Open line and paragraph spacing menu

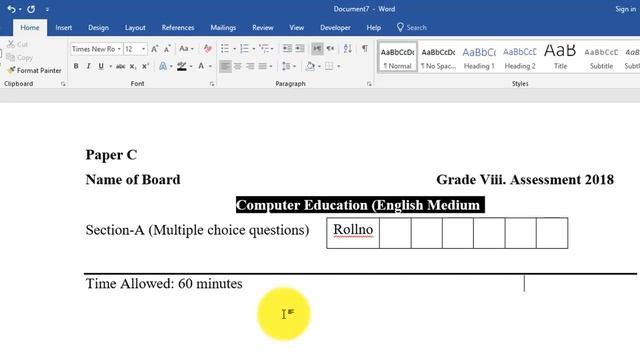pos(288,66)
